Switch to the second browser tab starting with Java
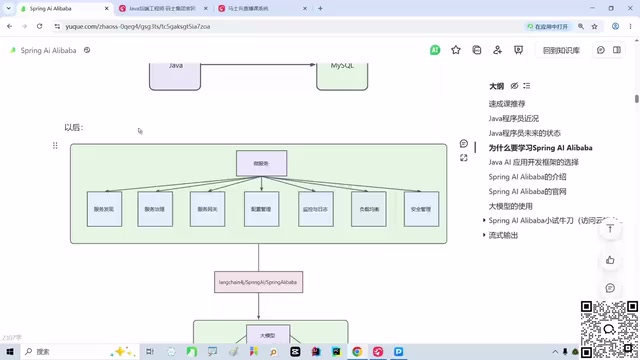 click(x=163, y=9)
